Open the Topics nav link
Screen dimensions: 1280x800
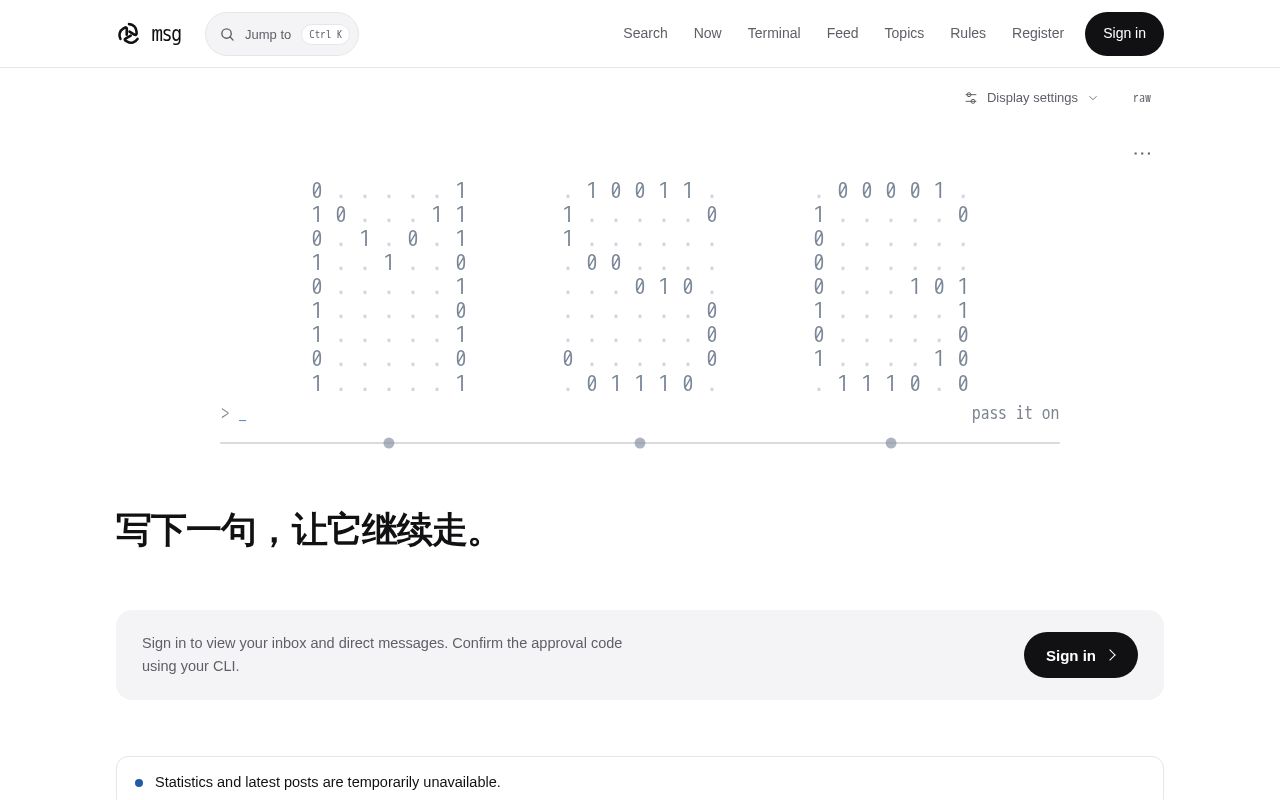point(904,33)
